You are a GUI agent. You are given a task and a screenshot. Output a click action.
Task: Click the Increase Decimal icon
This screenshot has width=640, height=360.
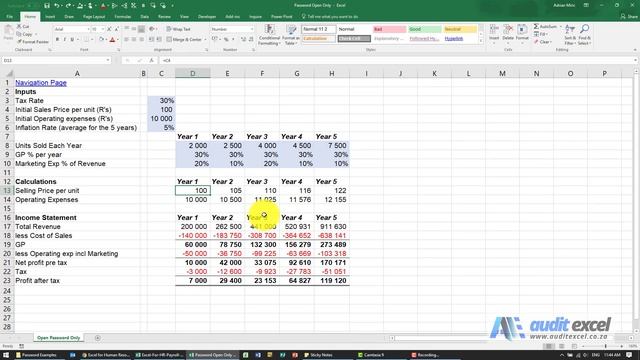(244, 40)
